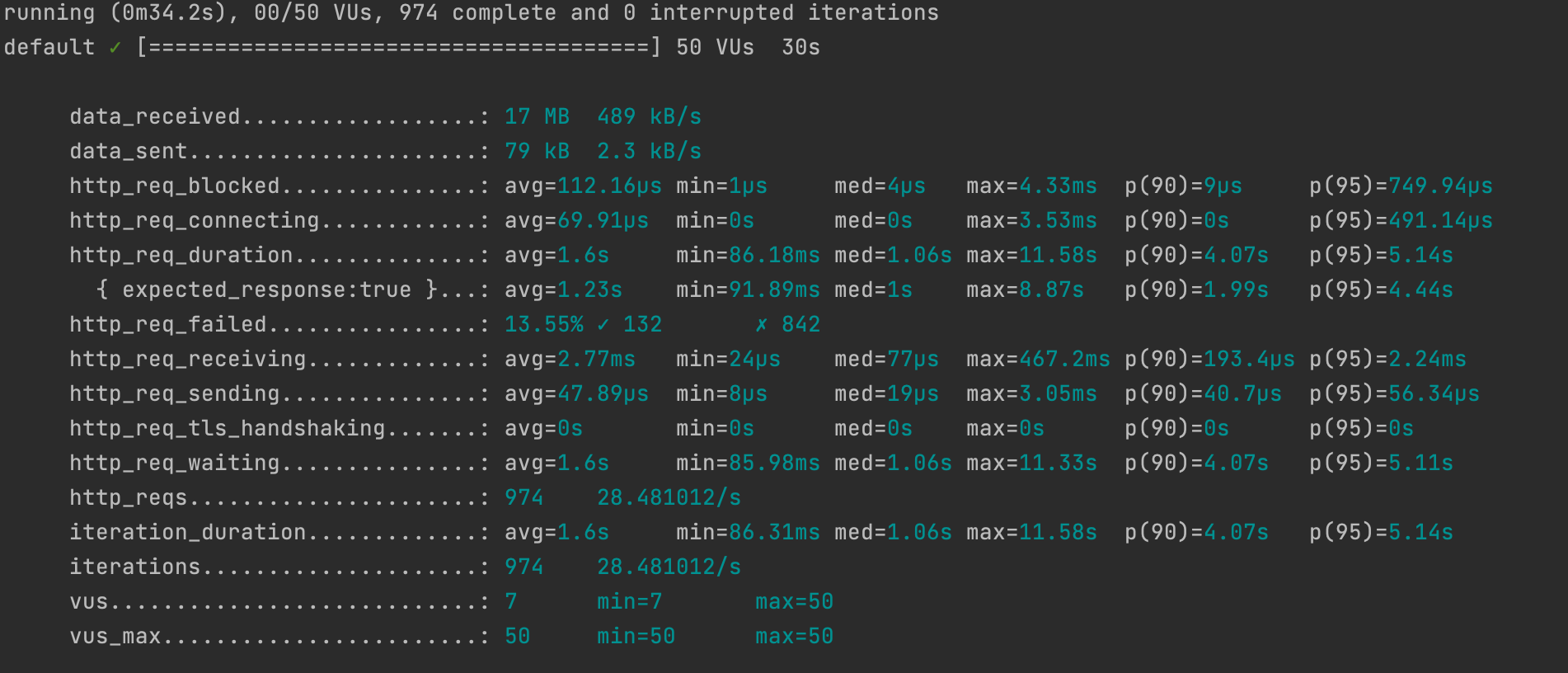
Task: Click the max=11.33s waiting value
Action: pos(1031,464)
